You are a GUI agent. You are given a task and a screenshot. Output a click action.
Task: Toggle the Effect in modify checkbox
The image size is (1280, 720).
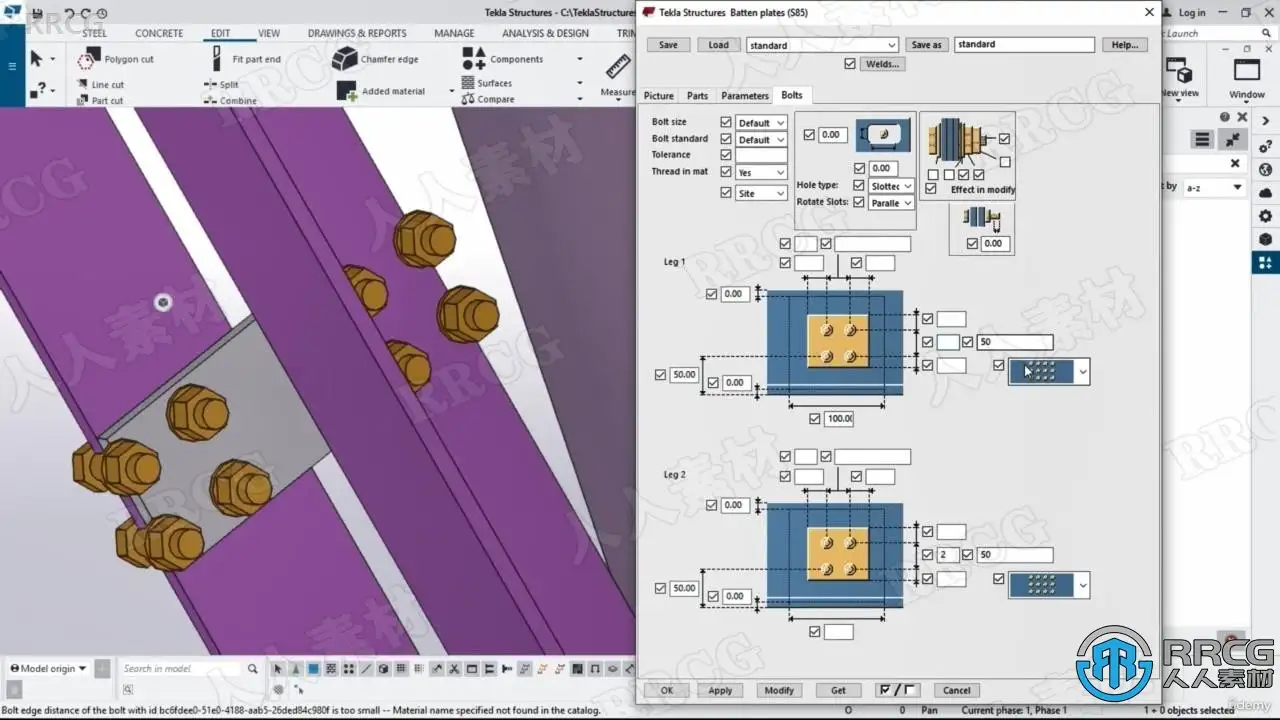(931, 188)
